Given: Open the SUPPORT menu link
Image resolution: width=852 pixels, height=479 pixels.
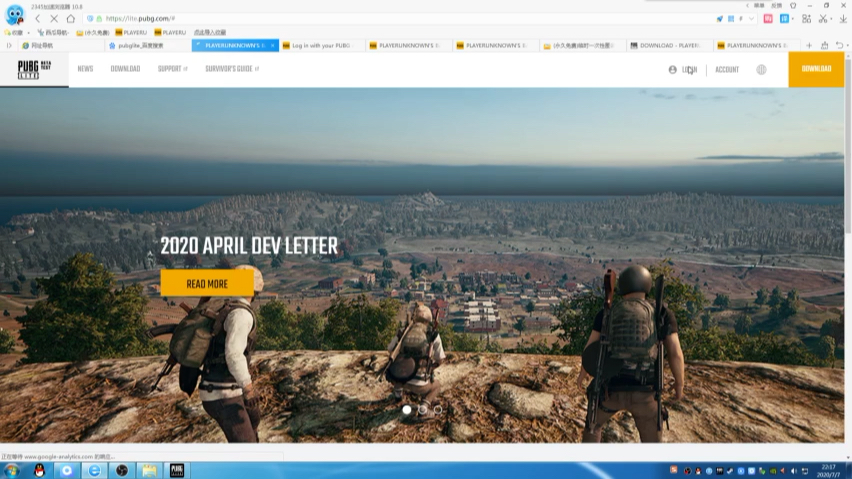Looking at the screenshot, I should tap(172, 69).
